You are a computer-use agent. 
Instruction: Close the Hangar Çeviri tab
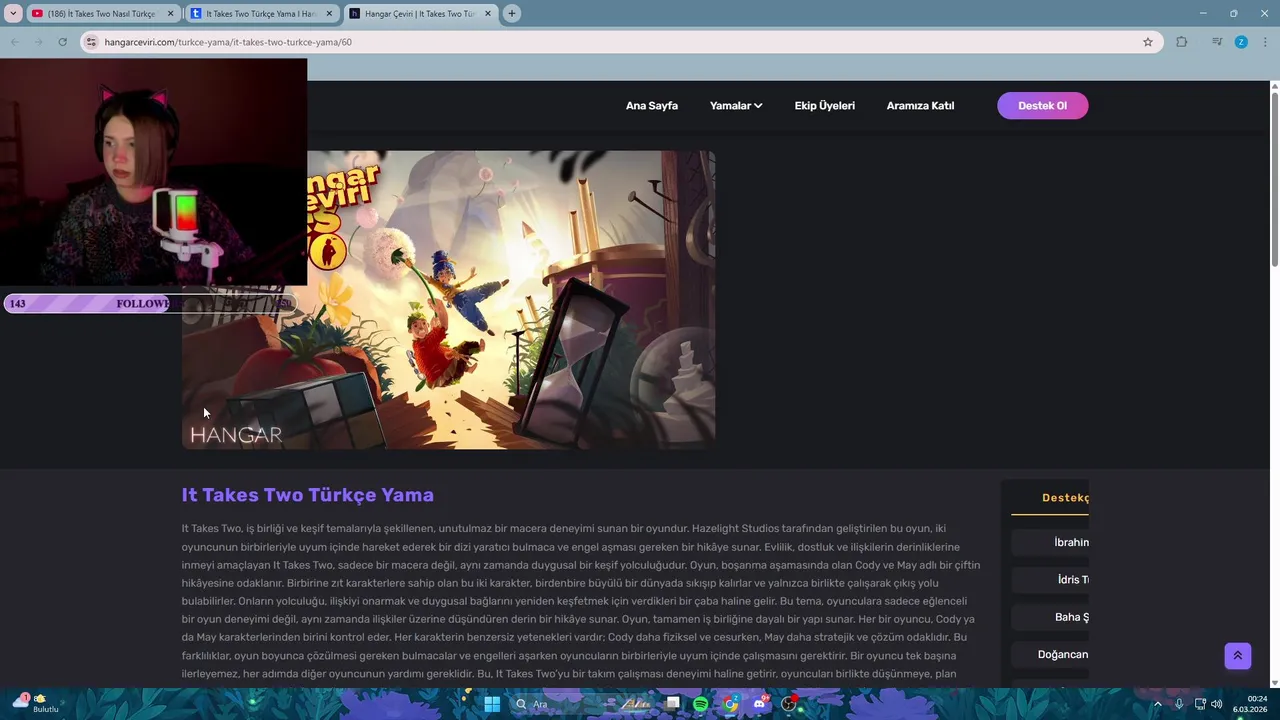click(488, 14)
